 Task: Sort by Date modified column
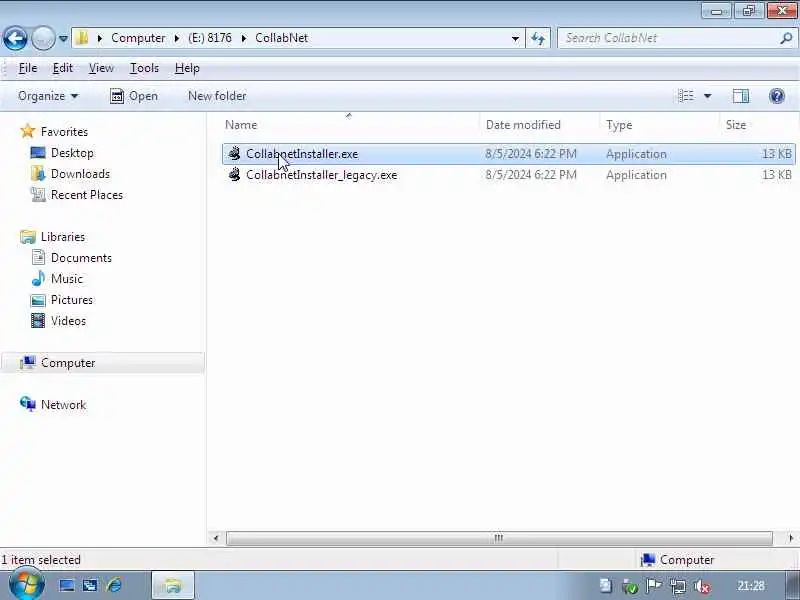(x=523, y=125)
